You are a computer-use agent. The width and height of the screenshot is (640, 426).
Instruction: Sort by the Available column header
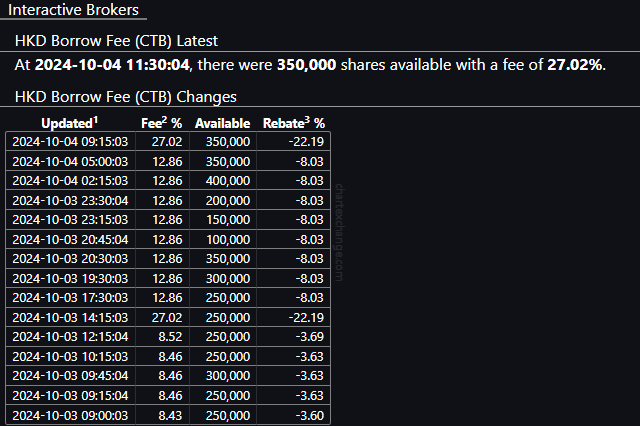[222, 123]
